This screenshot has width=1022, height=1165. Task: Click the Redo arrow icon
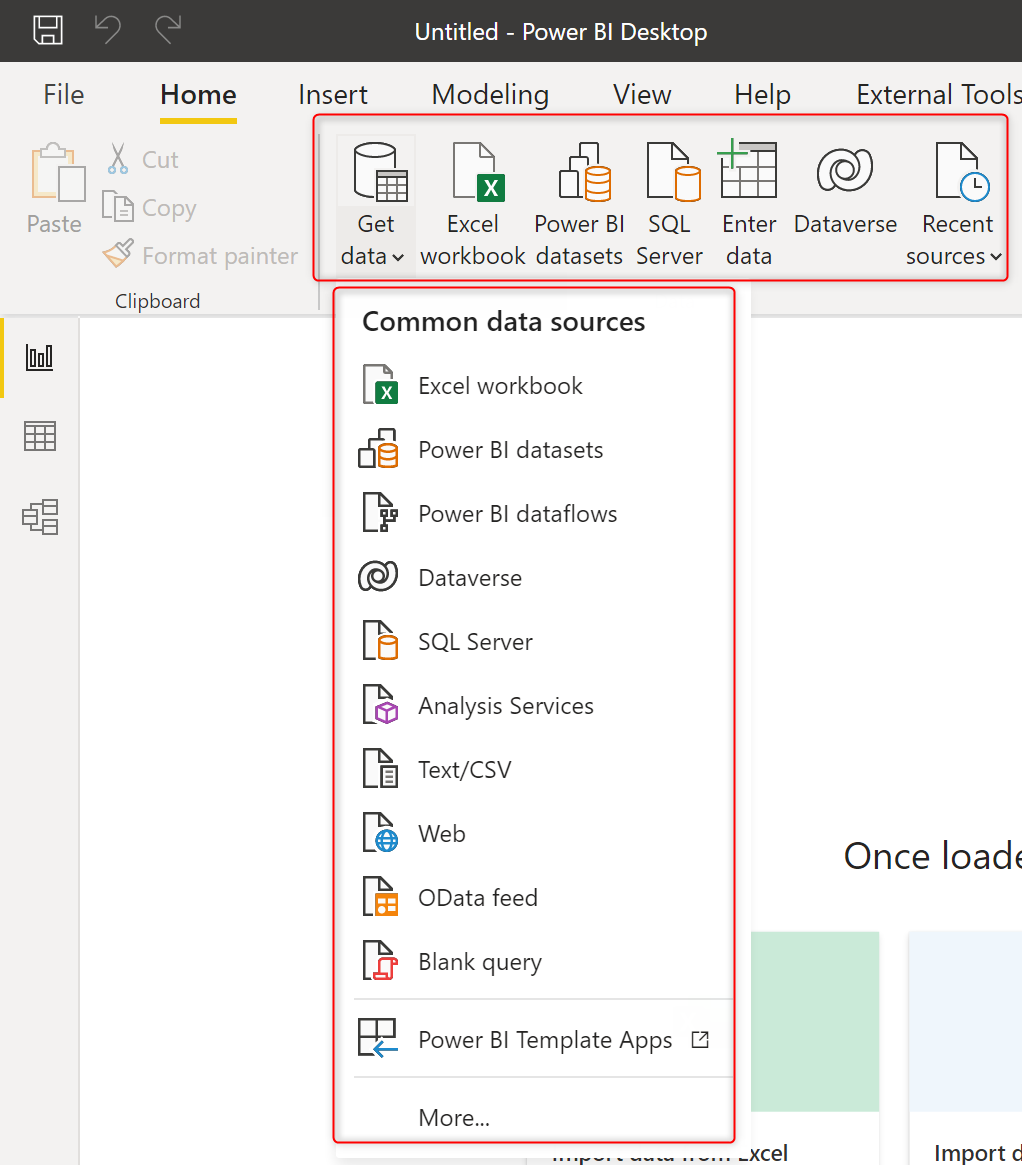click(167, 30)
